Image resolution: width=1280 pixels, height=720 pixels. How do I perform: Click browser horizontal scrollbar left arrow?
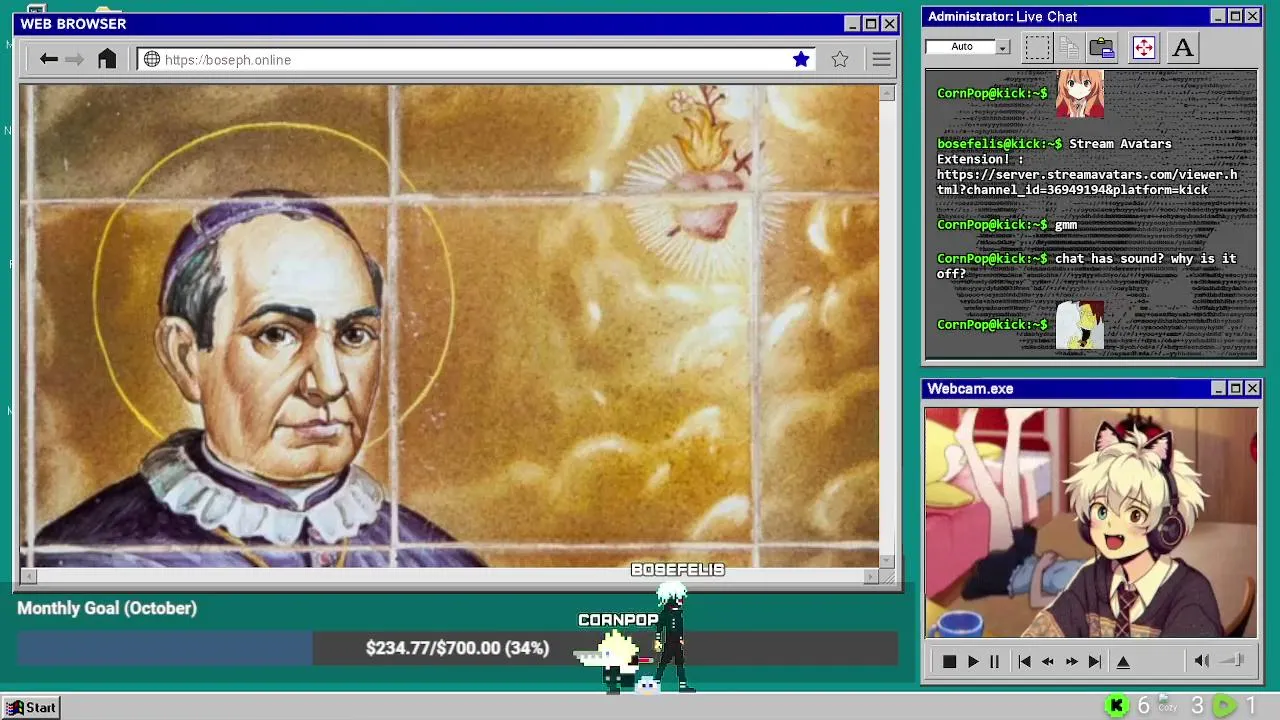coord(29,575)
